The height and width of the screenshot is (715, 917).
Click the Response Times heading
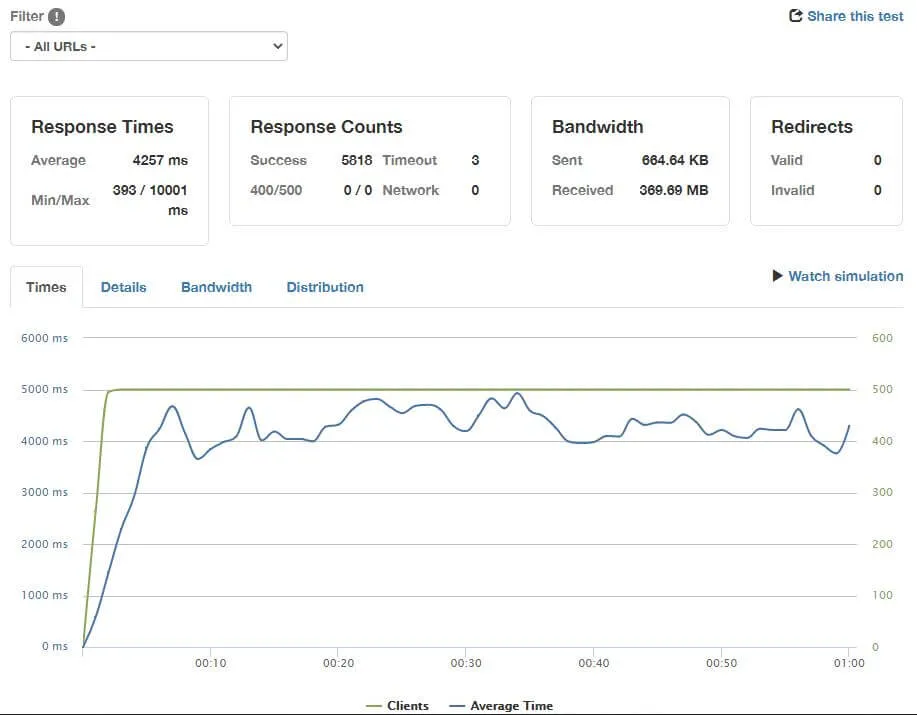click(x=102, y=127)
